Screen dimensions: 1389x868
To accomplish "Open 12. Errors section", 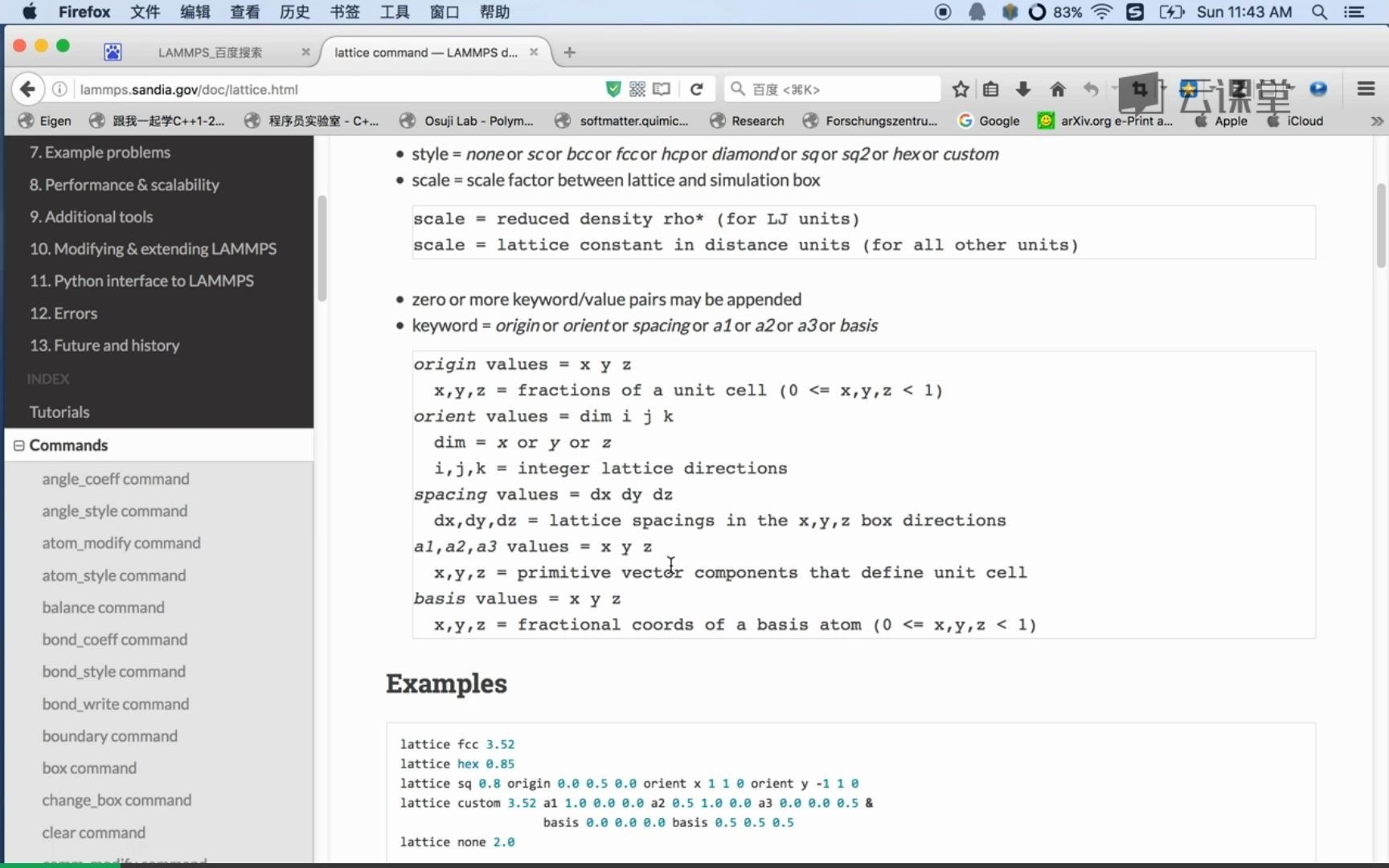I will coord(64,313).
